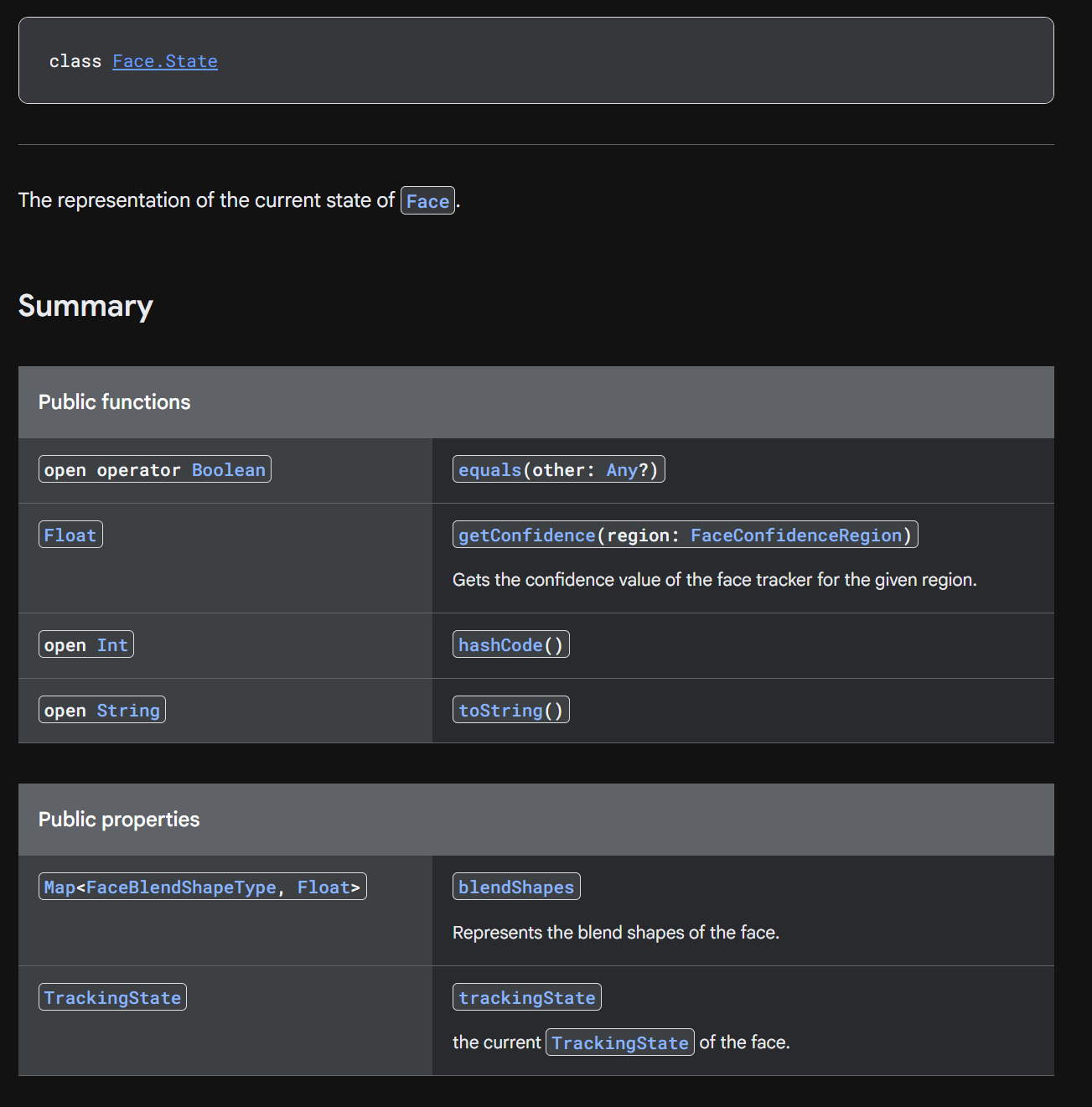Click the Float link inside the Map type
The image size is (1092, 1107).
(323, 887)
